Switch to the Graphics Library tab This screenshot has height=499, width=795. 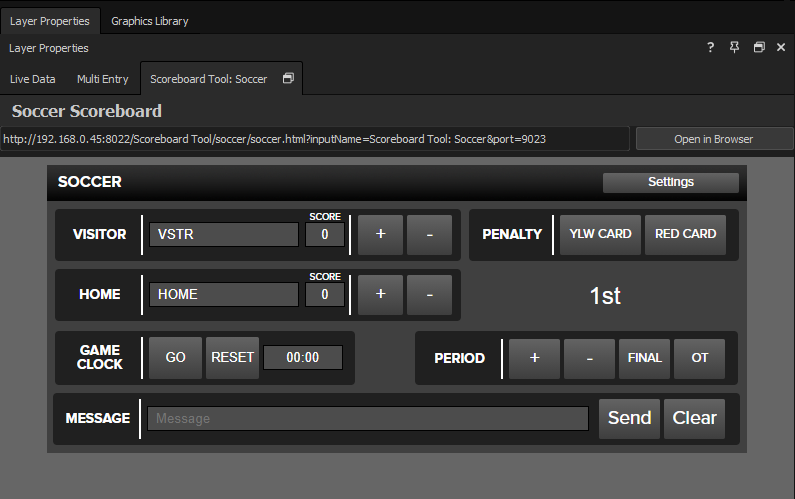pos(149,20)
